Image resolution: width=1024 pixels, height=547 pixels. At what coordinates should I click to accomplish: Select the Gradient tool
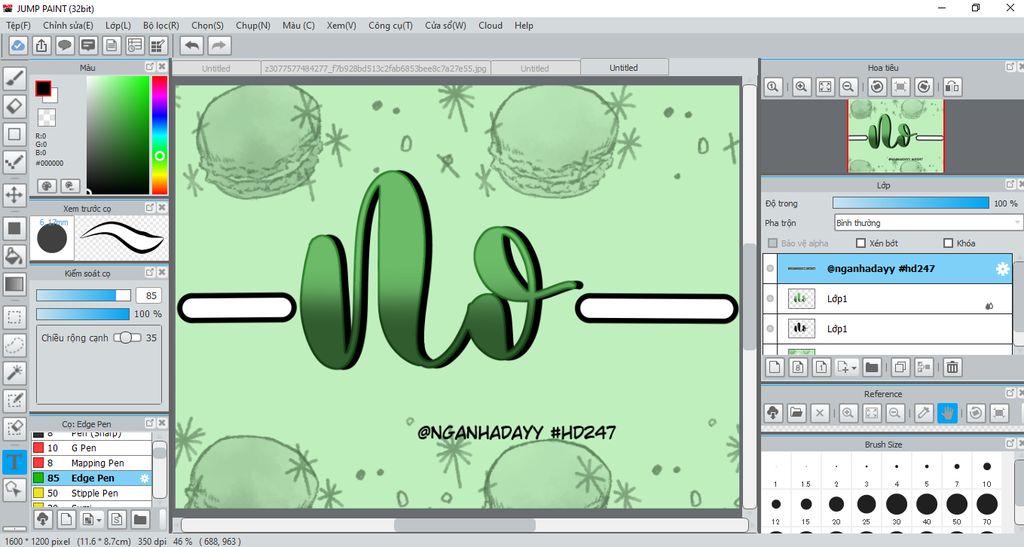[14, 284]
